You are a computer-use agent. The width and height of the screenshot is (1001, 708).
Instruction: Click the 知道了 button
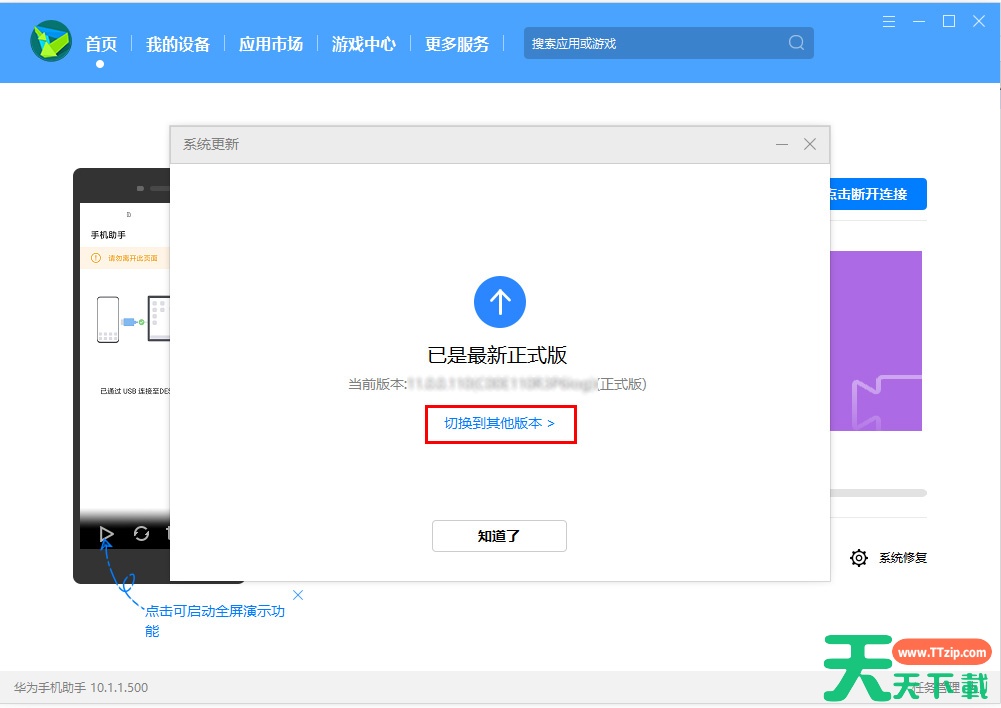pyautogui.click(x=499, y=536)
